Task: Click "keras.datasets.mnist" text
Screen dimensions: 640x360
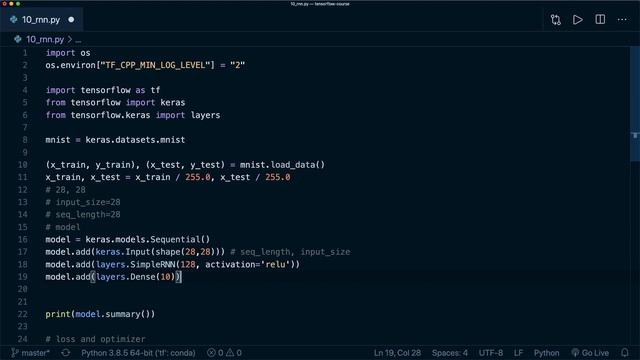Action: coord(135,140)
